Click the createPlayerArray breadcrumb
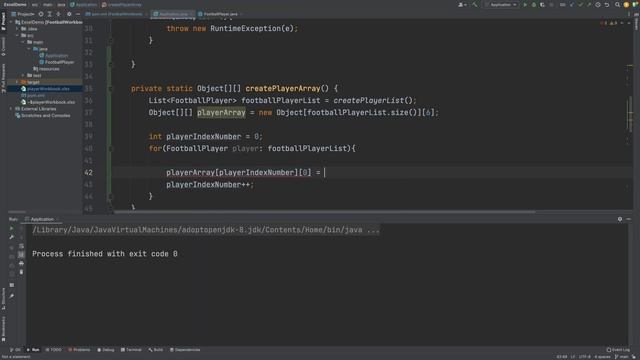640x360 pixels. point(121,5)
